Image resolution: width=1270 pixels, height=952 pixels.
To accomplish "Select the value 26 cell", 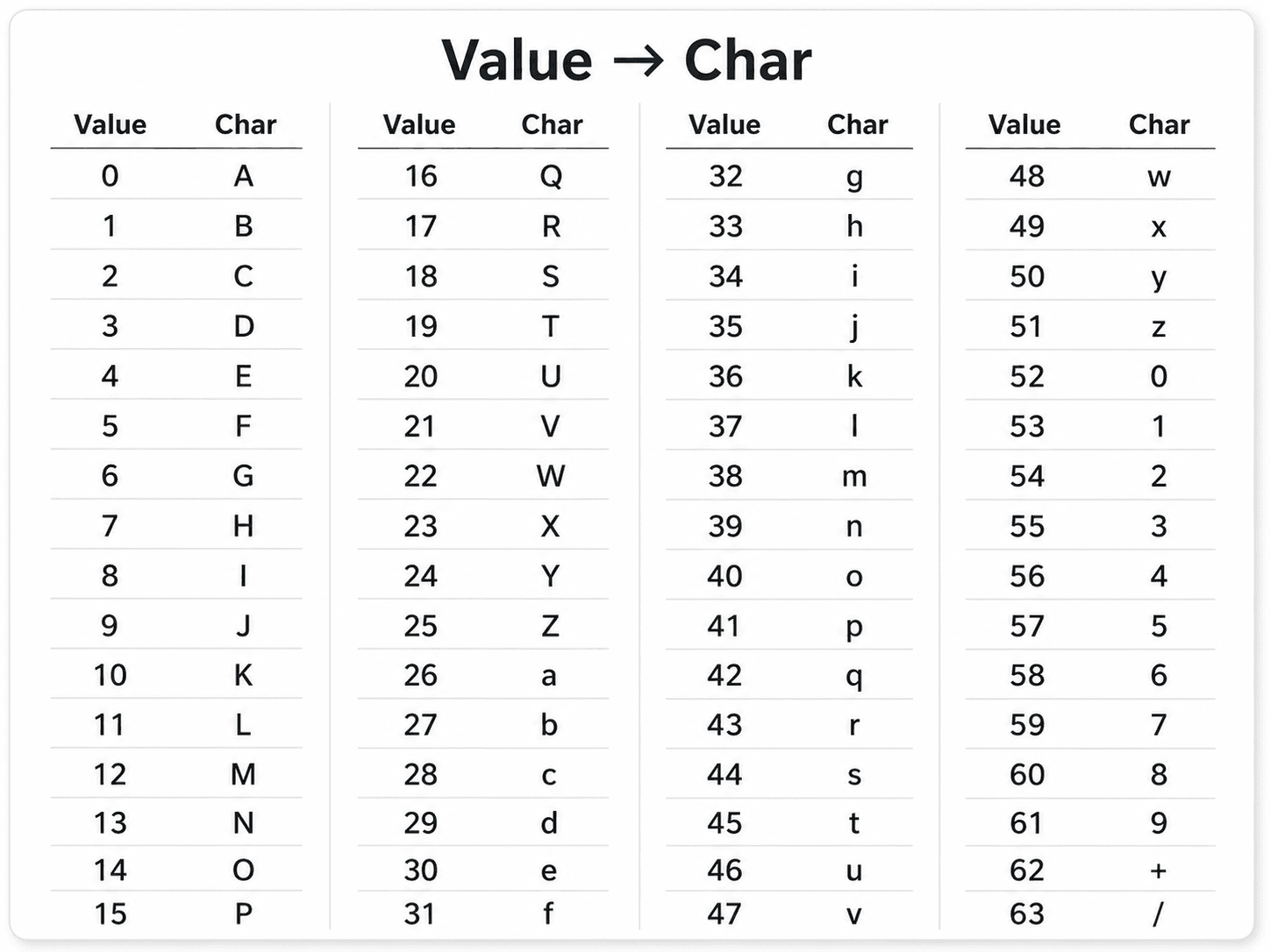I will coord(421,675).
